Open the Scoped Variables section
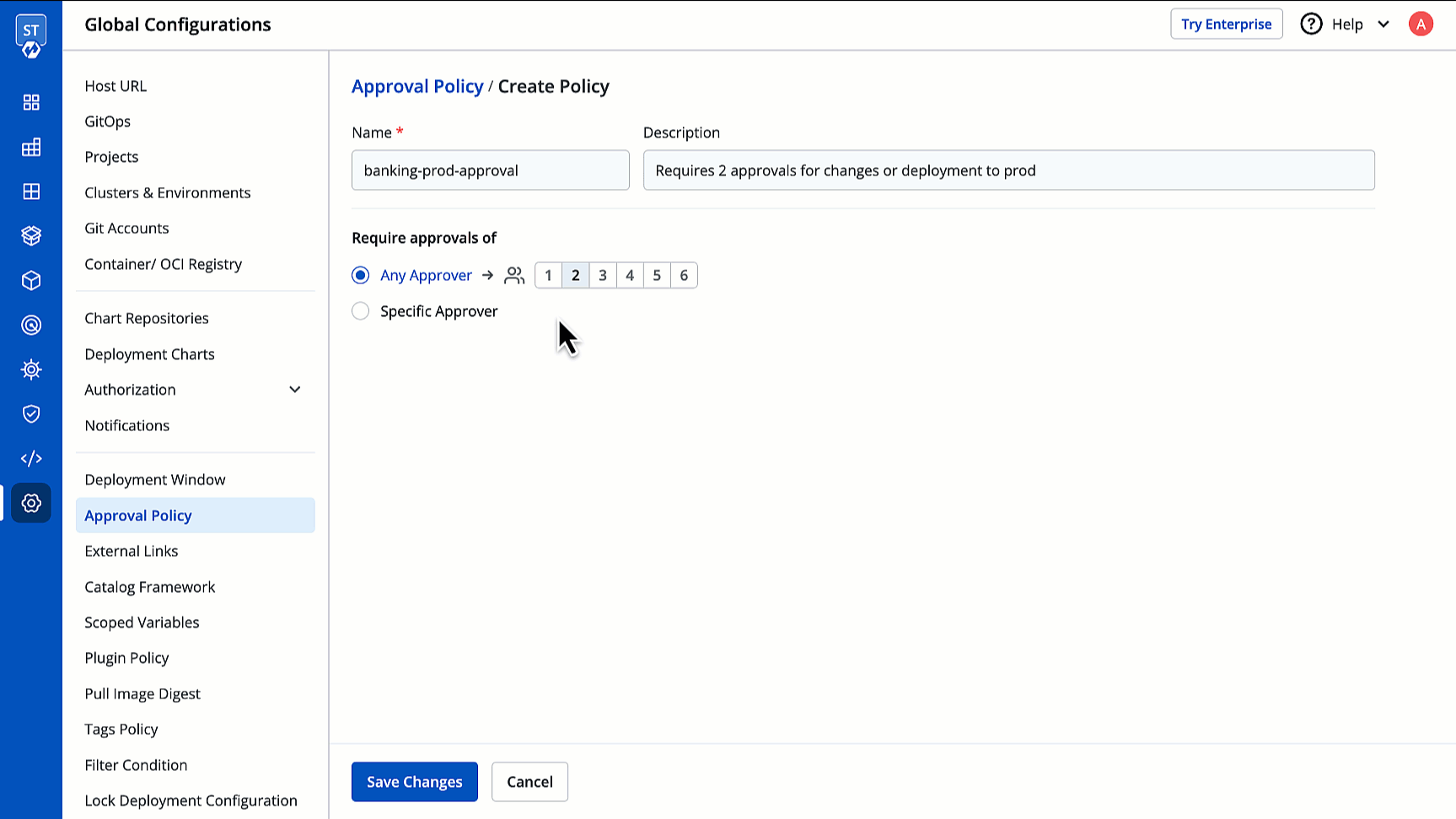Viewport: 1456px width, 819px height. 142,622
